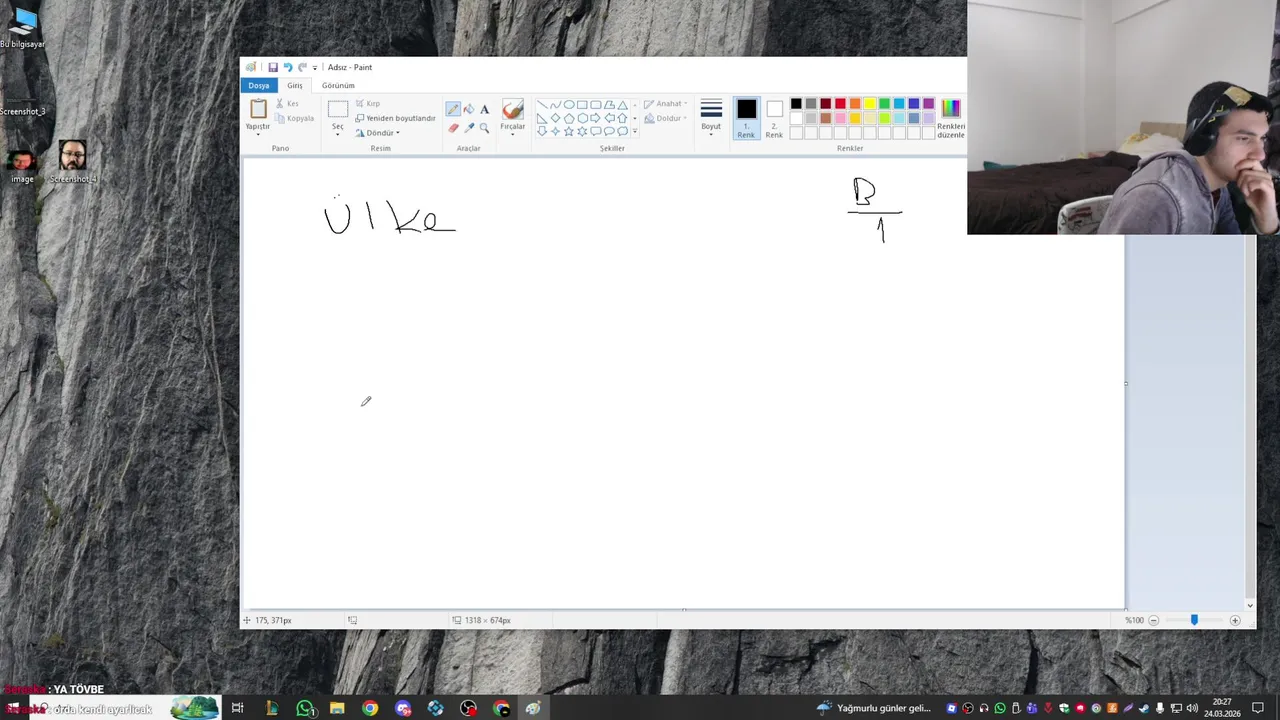Screen dimensions: 1280x720
Task: Select the five-point star shape
Action: [x=569, y=131]
